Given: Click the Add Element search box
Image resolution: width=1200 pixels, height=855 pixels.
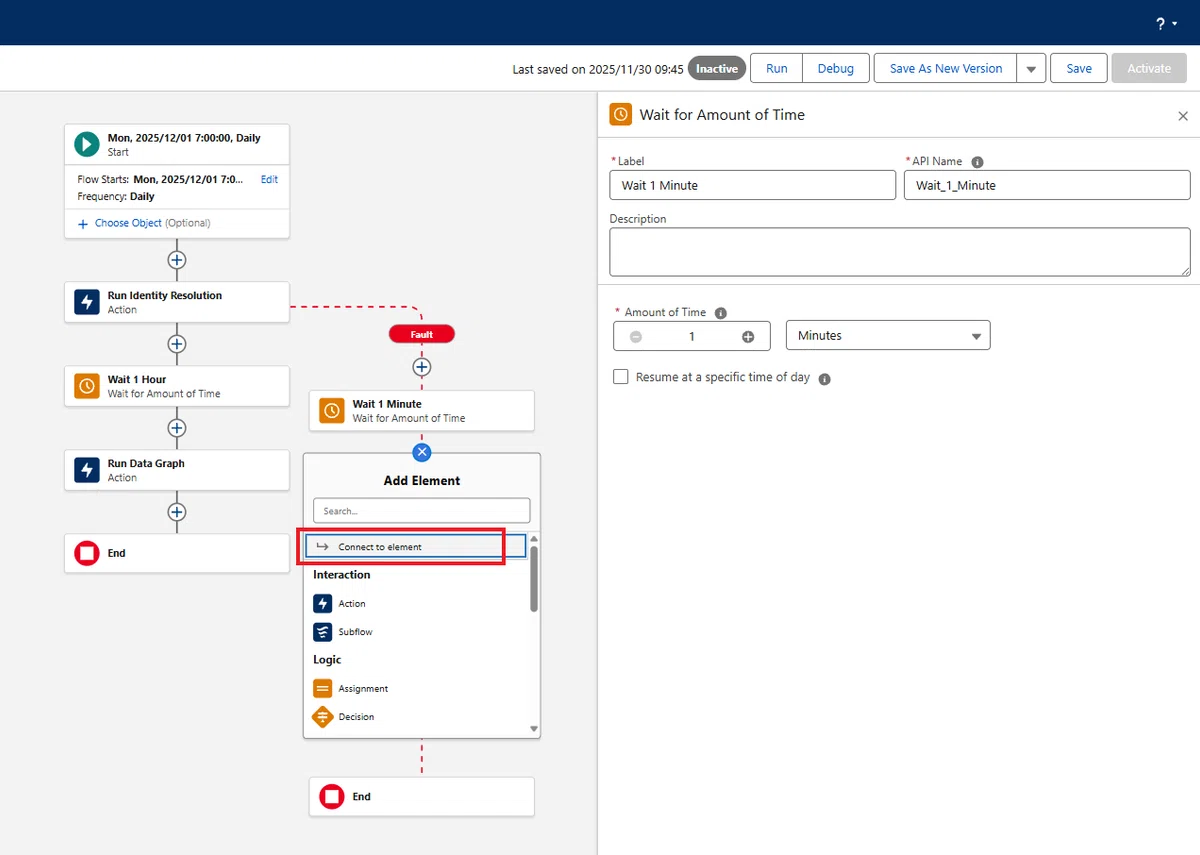Looking at the screenshot, I should (422, 511).
